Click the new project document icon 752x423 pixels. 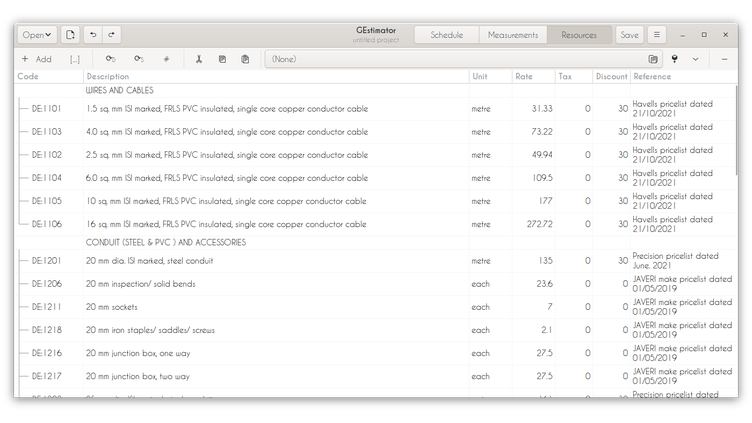click(71, 35)
